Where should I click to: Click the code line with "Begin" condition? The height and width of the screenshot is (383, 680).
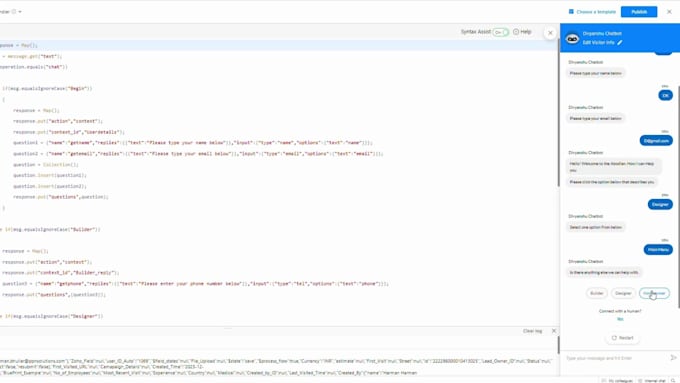click(47, 88)
